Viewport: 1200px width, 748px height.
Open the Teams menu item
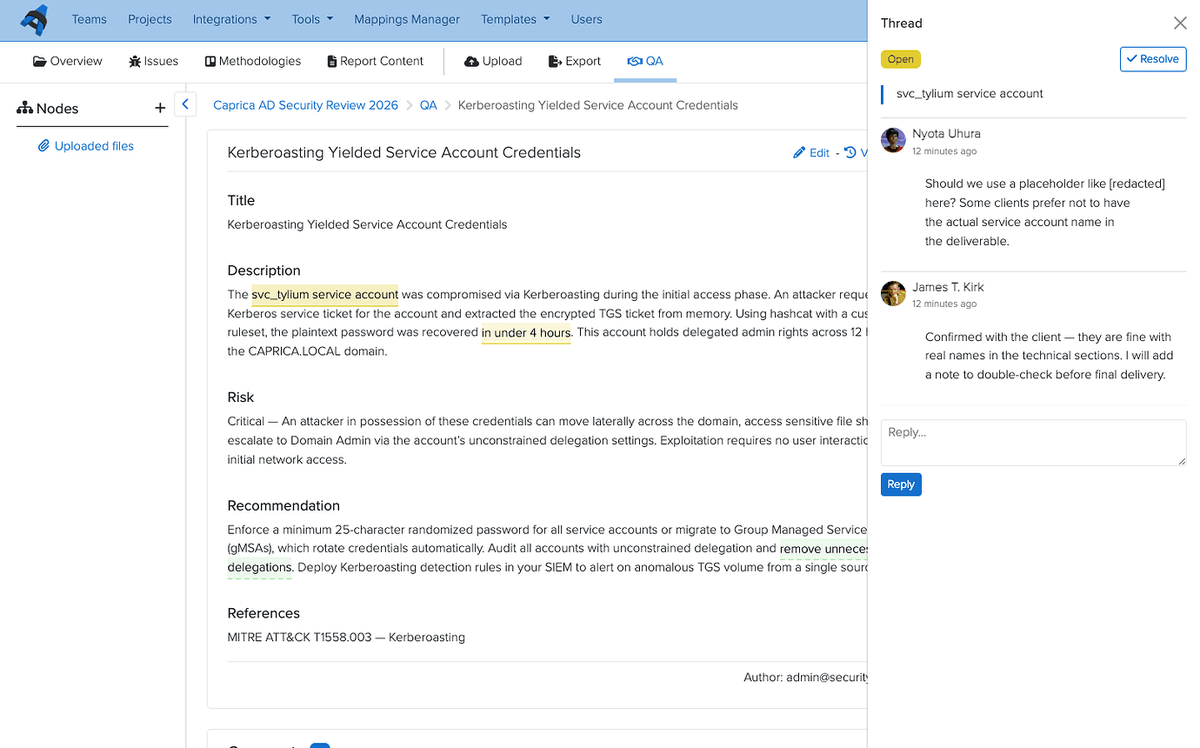click(89, 19)
